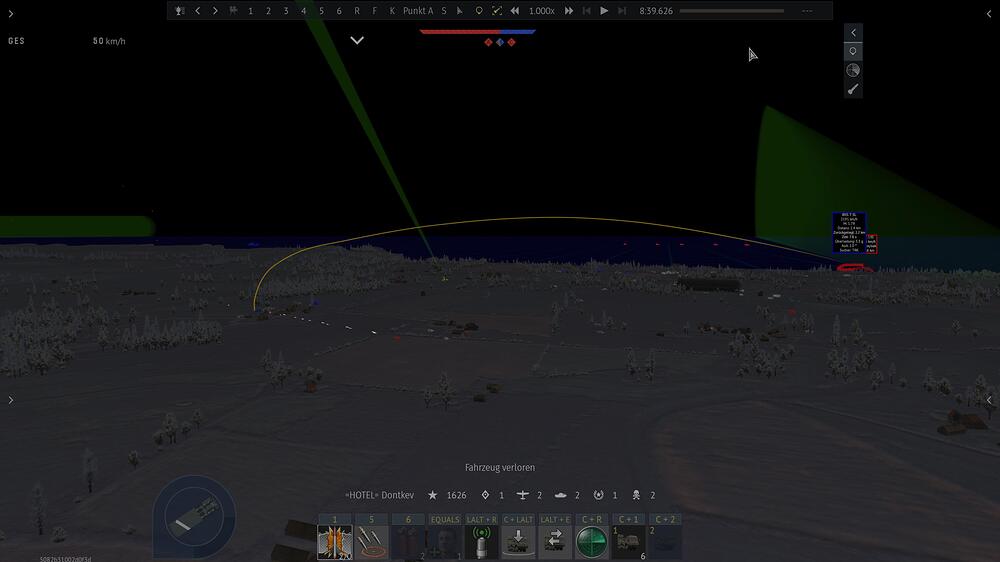Click the GES speed label
The width and height of the screenshot is (1000, 562).
click(17, 41)
